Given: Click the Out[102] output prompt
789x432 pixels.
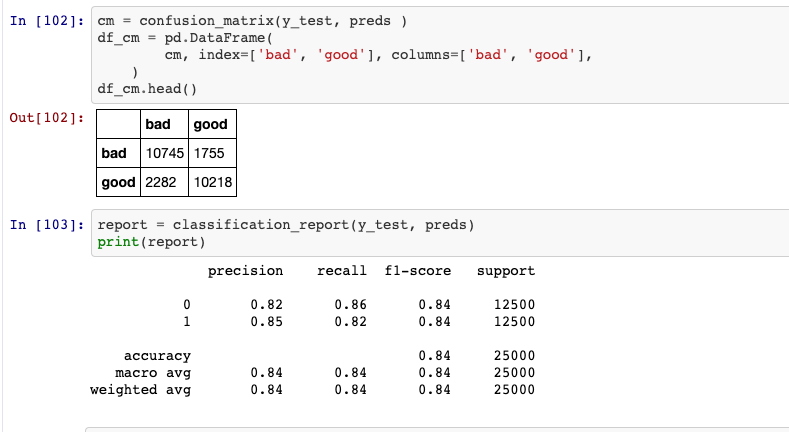Looking at the screenshot, I should pos(47,118).
